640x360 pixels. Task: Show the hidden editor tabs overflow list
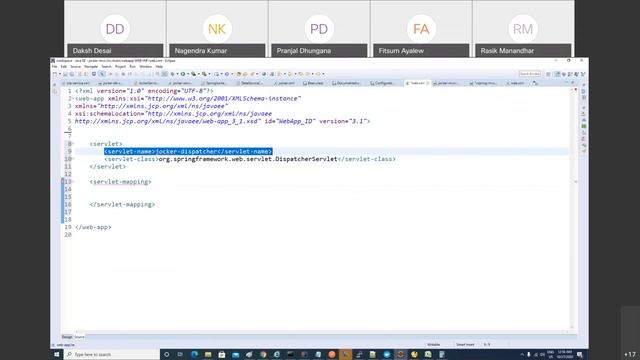click(536, 83)
